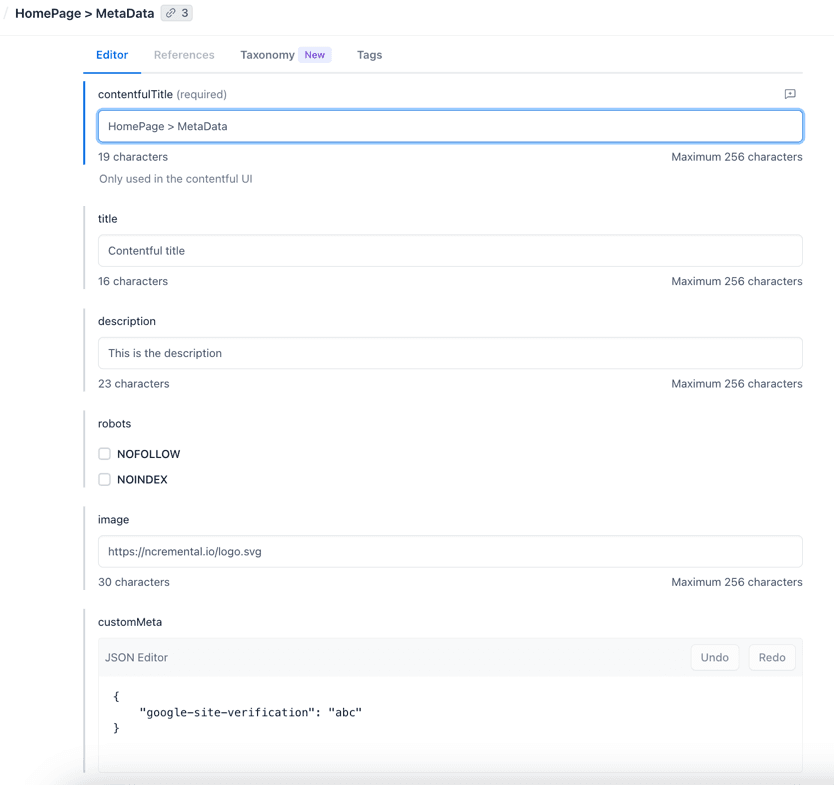Click the New badge next to Taxonomy

point(315,55)
